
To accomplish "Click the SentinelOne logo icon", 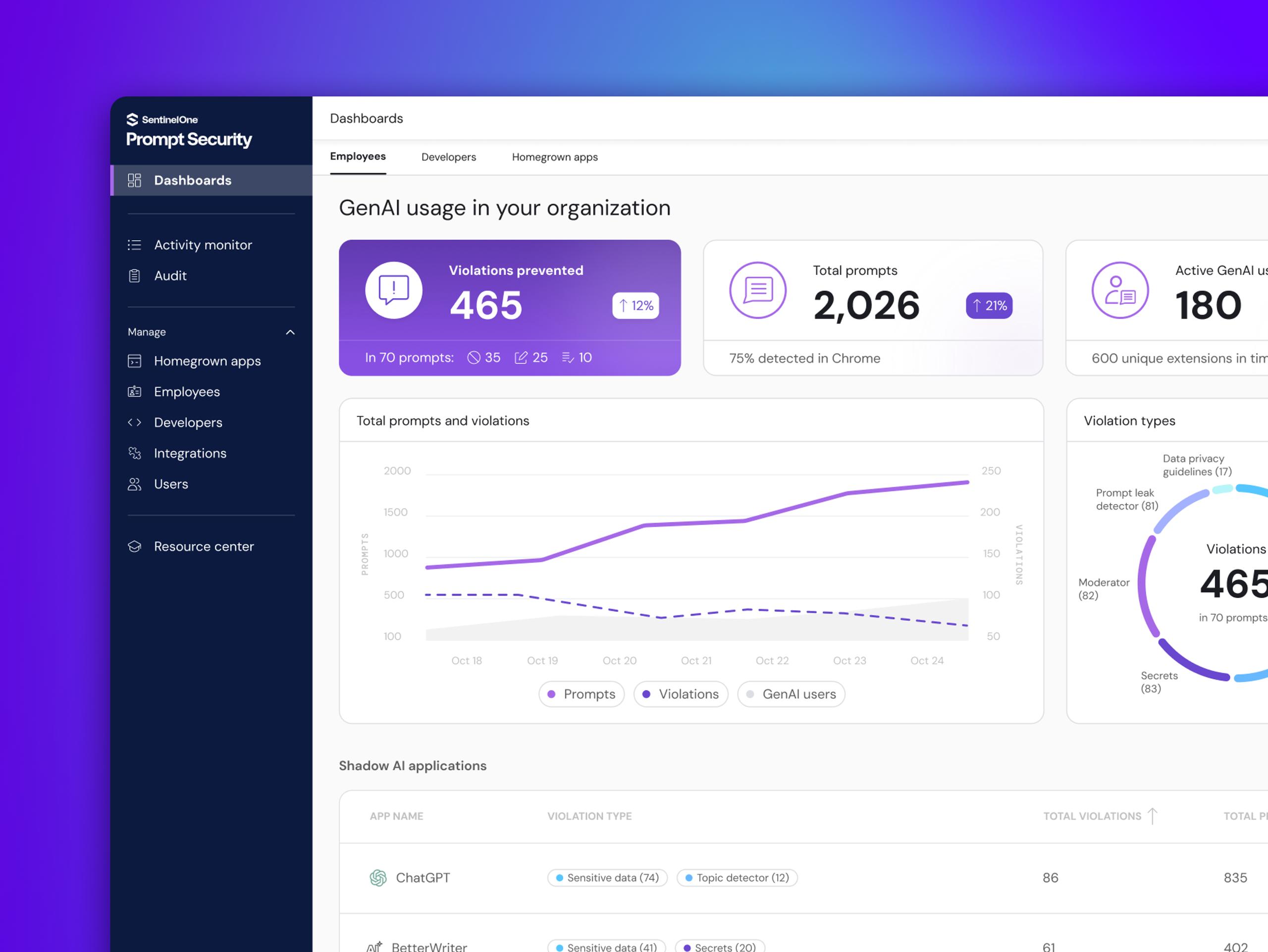I will [x=132, y=120].
